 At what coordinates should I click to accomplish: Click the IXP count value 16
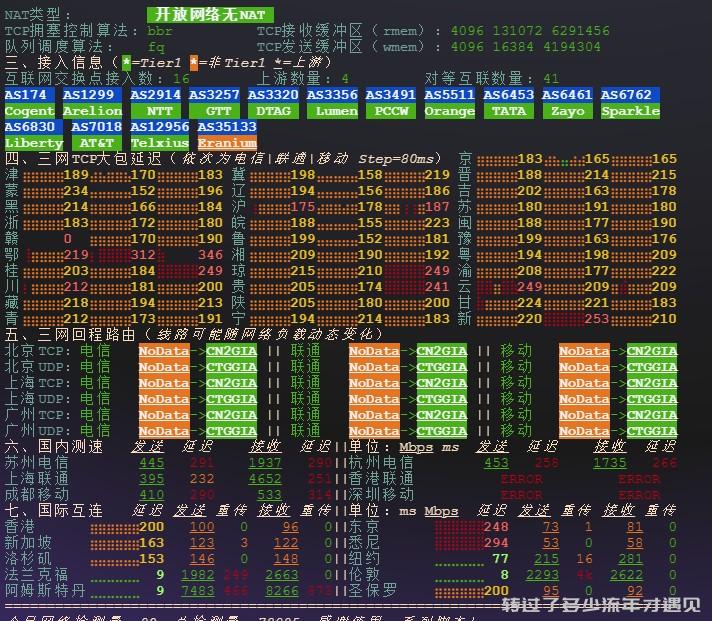point(181,79)
